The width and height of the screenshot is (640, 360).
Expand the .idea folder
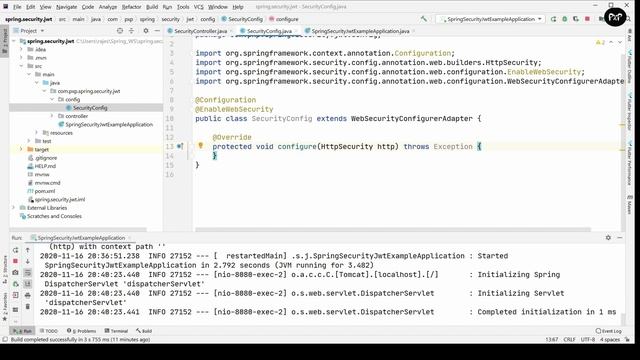click(x=22, y=49)
